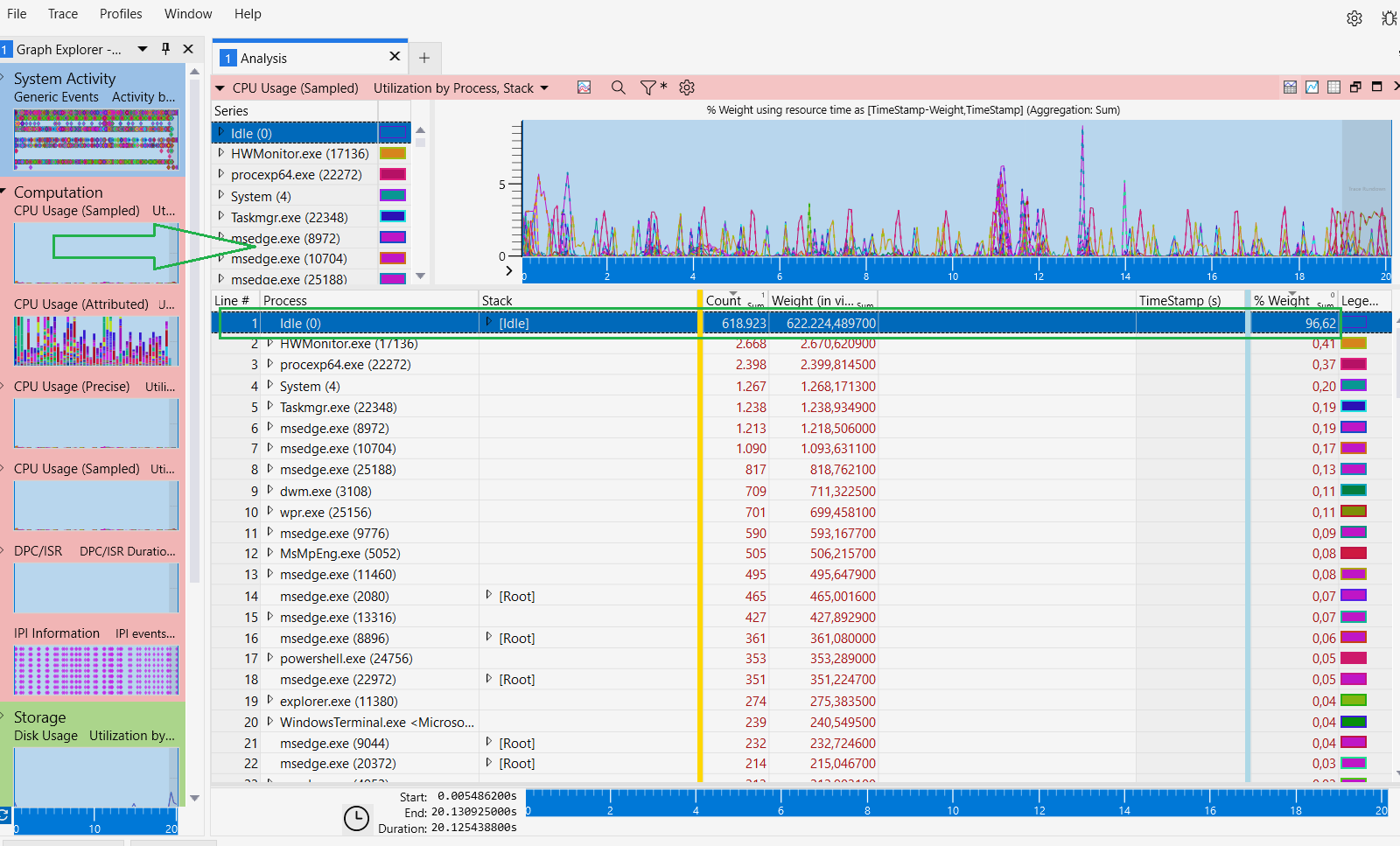
Task: Close the Analysis tab
Action: coord(395,56)
